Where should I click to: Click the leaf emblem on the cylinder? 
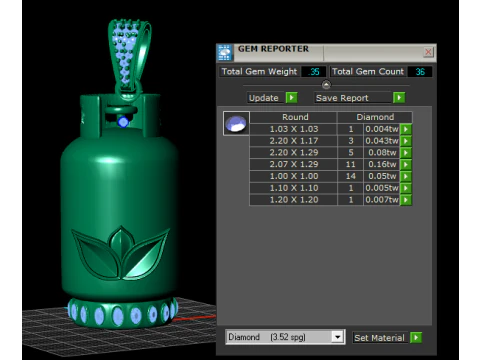121,253
